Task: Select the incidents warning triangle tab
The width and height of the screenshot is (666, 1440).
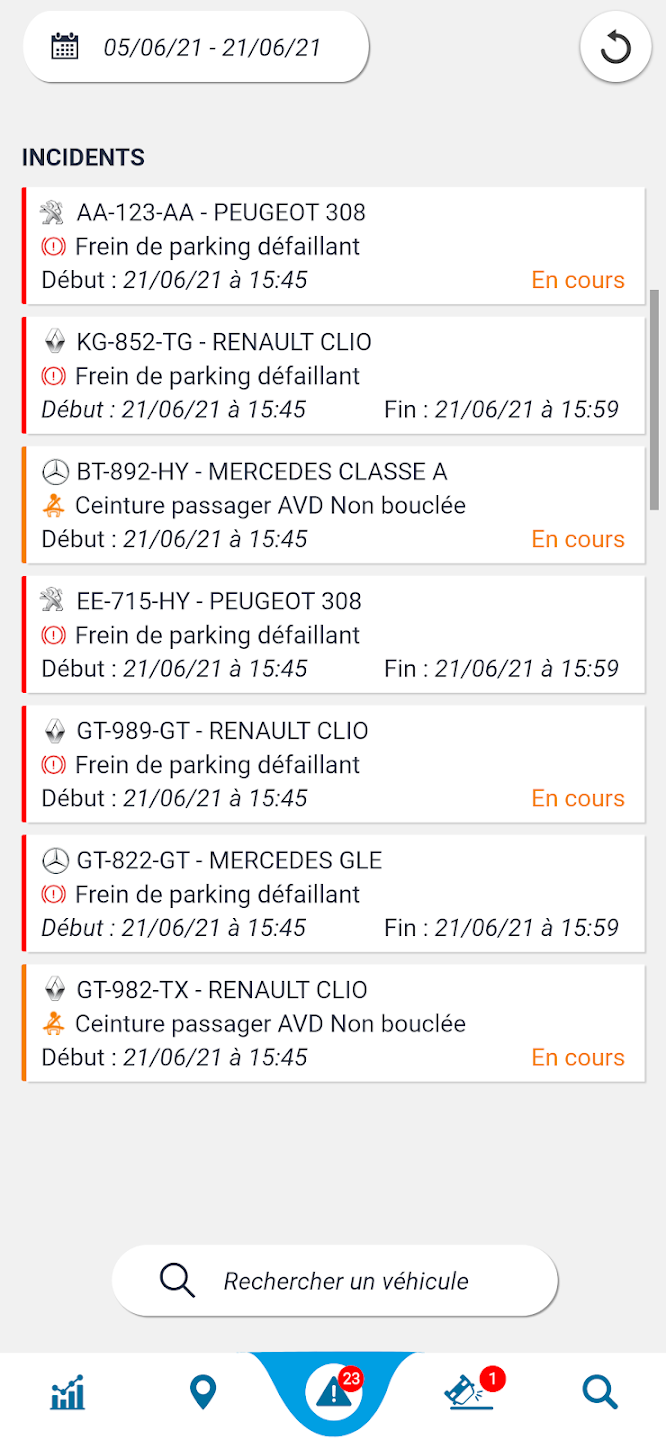Action: (x=333, y=1392)
